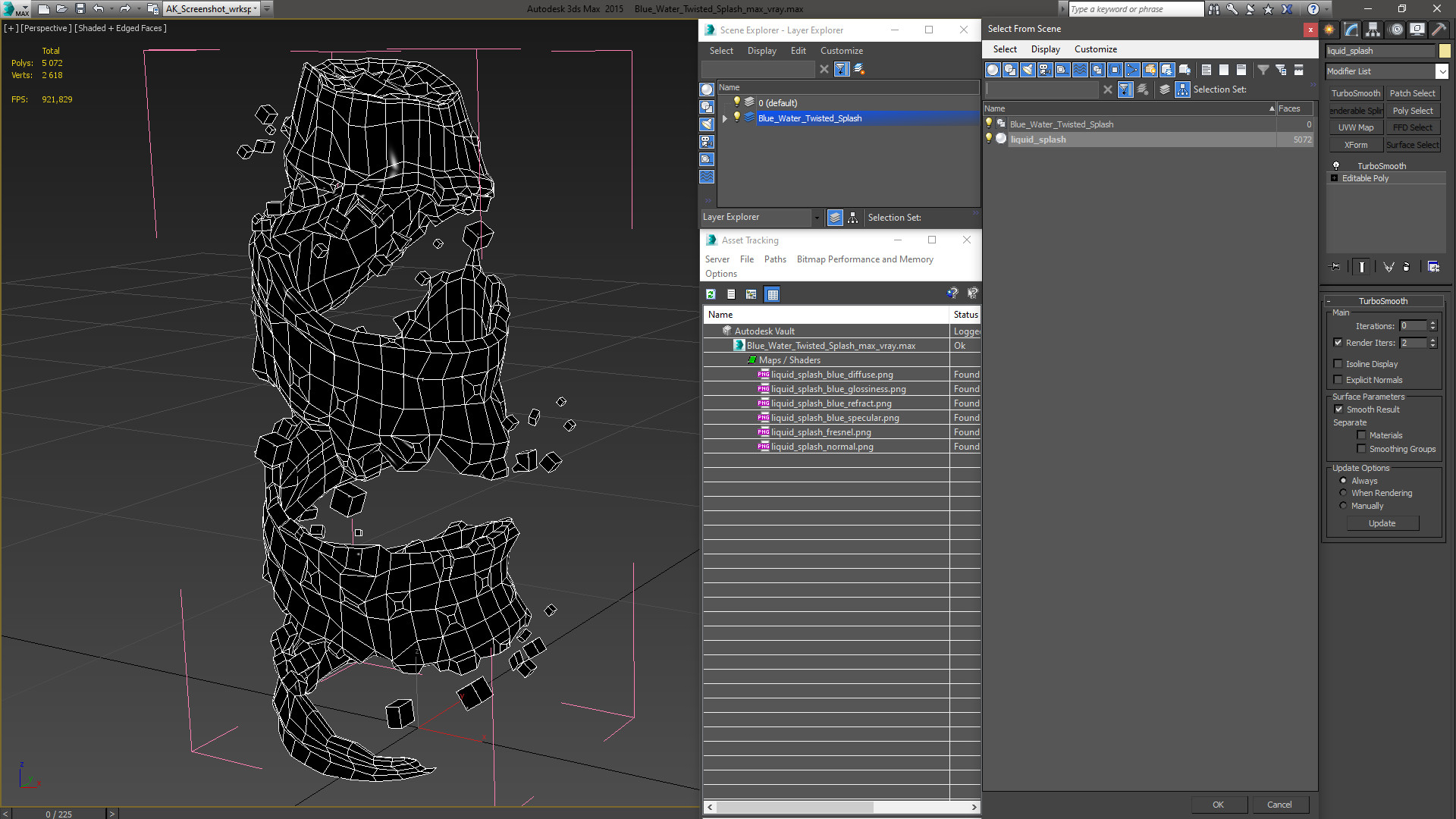Enable Explicit Normals checkbox
1456x819 pixels.
pos(1338,380)
